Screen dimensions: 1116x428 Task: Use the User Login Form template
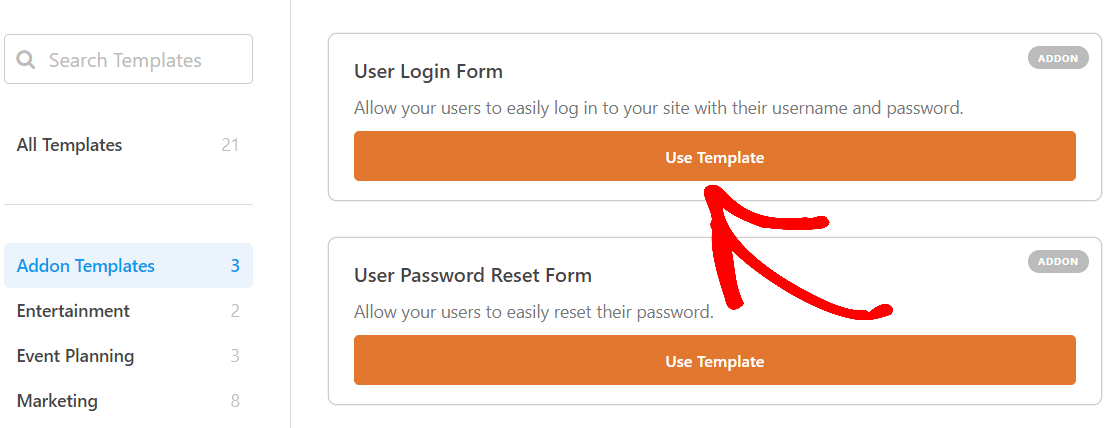(714, 157)
